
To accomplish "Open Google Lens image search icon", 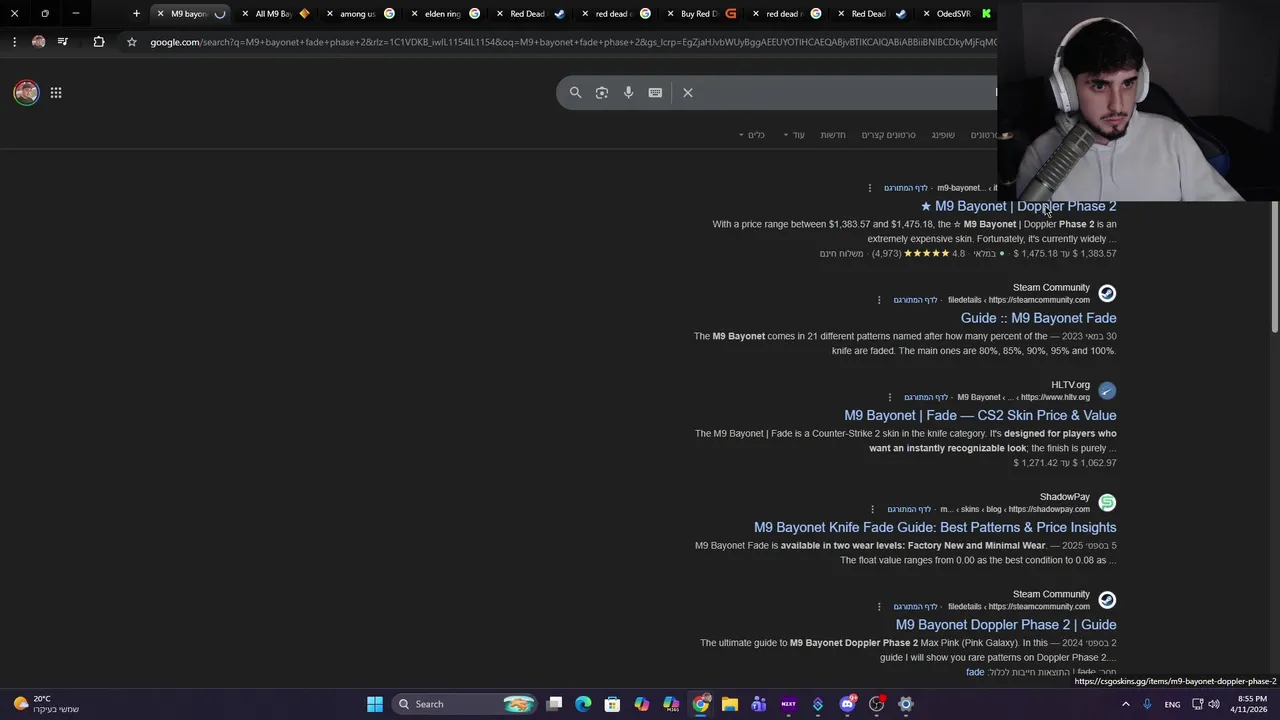I will click(x=602, y=92).
